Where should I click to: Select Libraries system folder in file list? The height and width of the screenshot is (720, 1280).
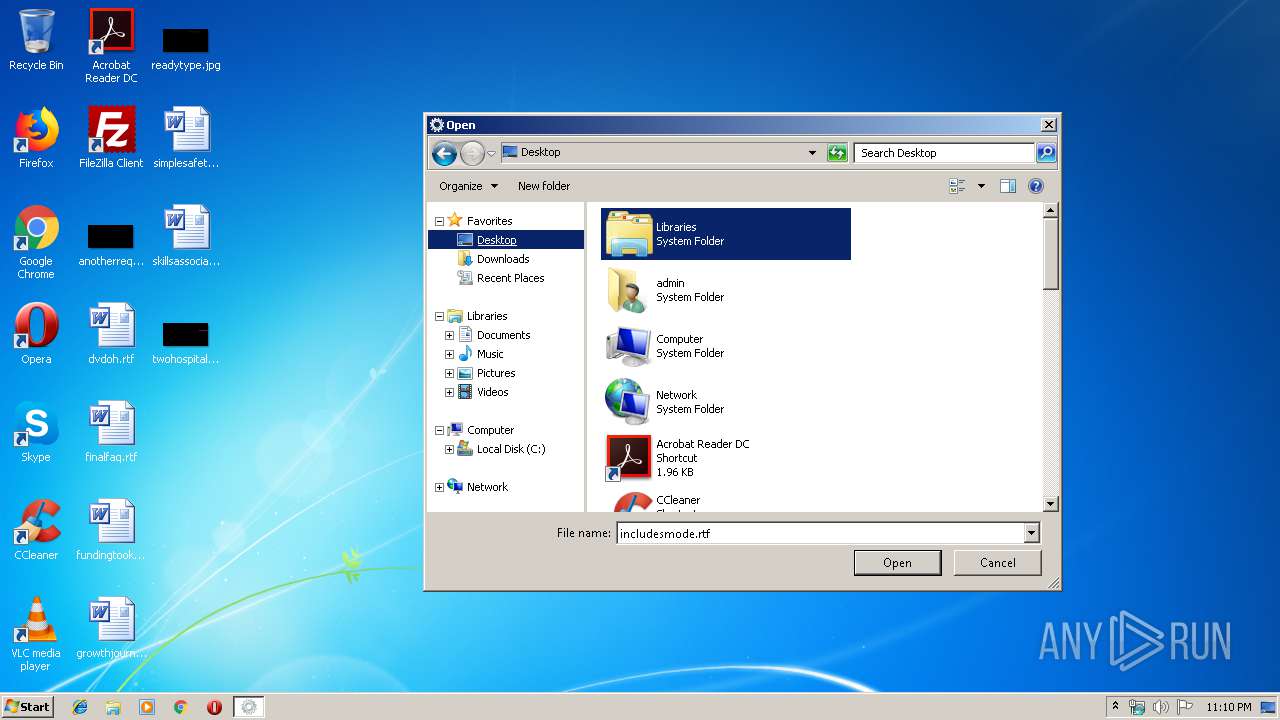pos(726,234)
